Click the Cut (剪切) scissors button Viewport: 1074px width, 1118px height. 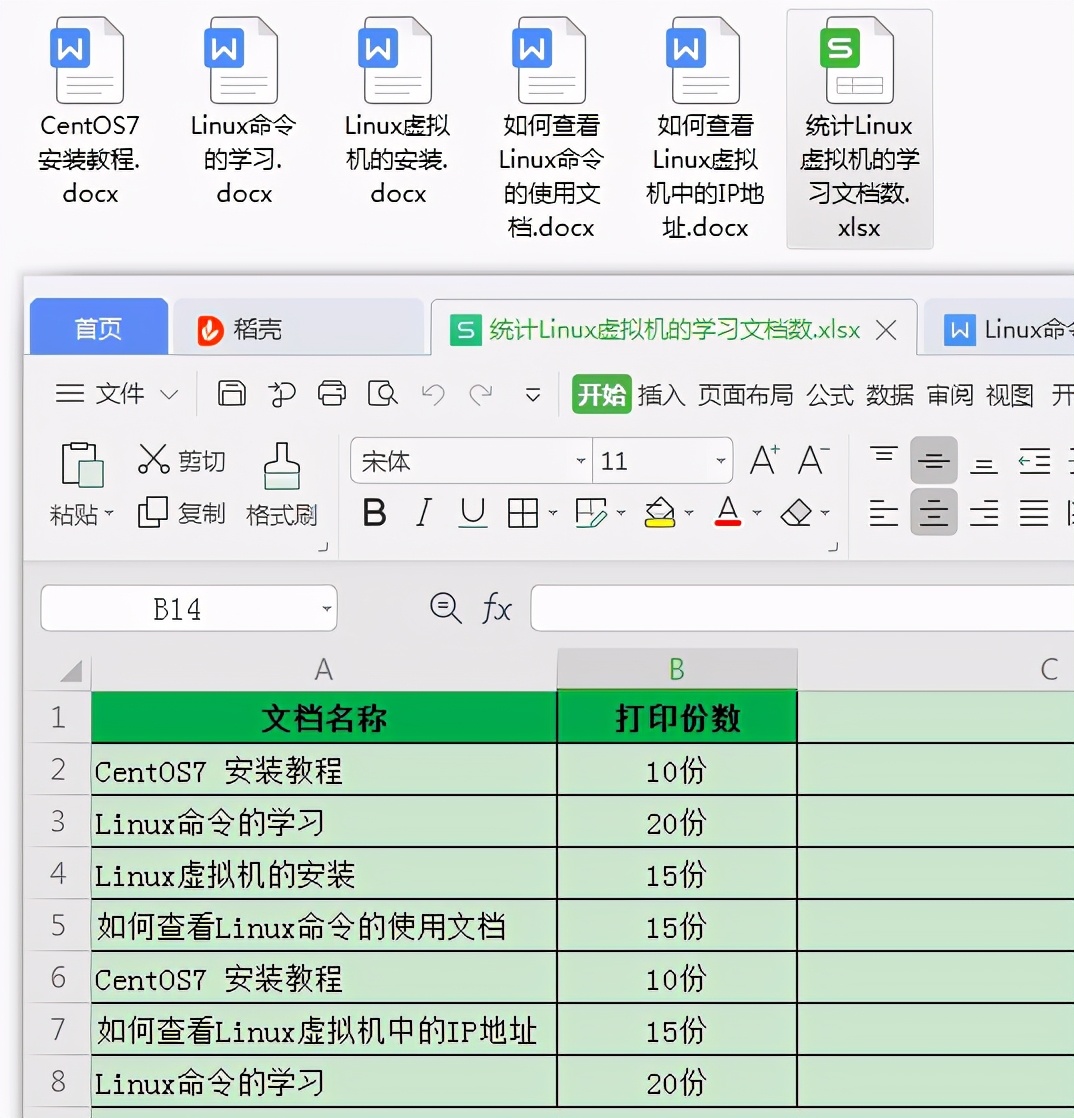coord(182,461)
